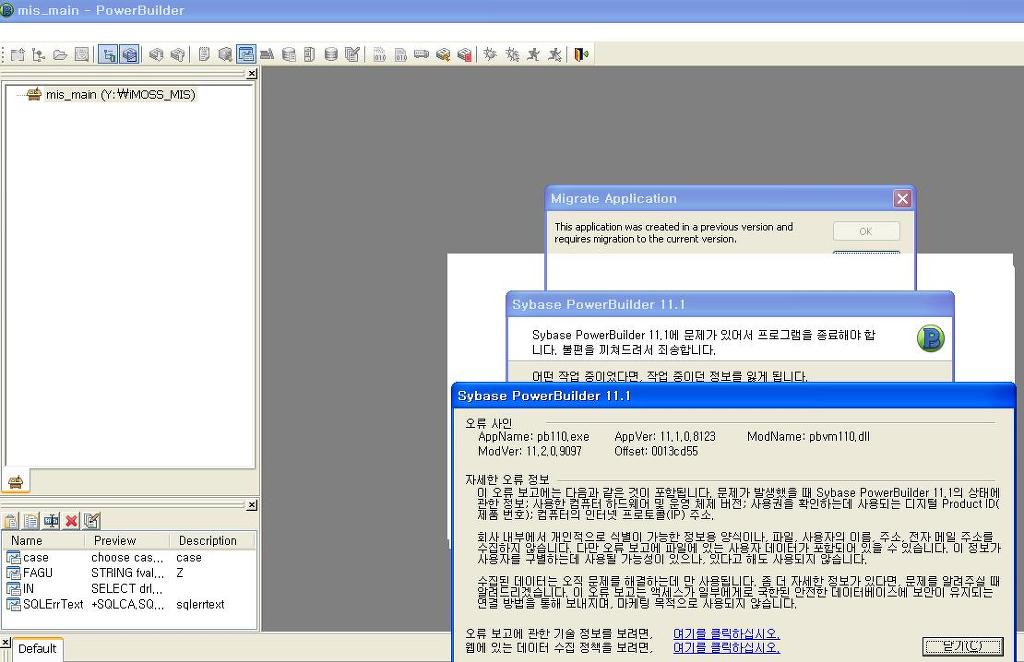Click the 닫기(C) close button
Image resolution: width=1024 pixels, height=662 pixels.
tap(963, 646)
